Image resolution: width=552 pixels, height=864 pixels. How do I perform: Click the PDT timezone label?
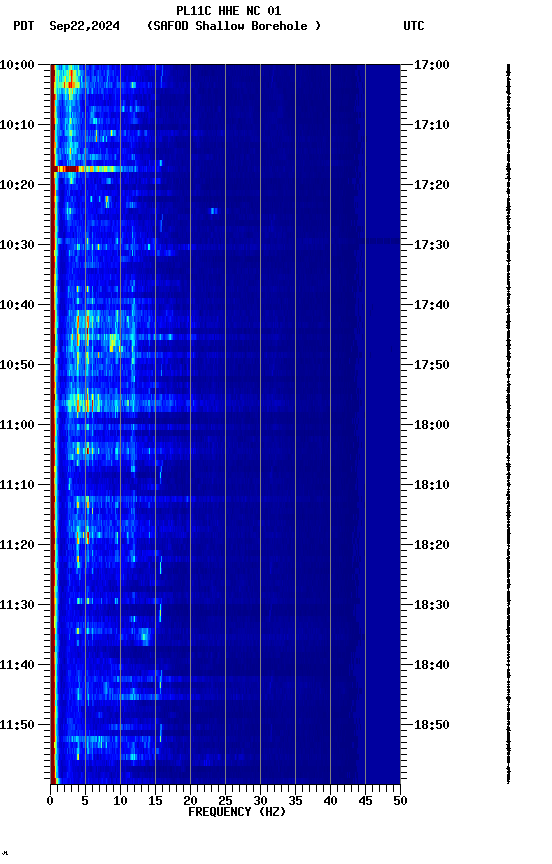24,26
